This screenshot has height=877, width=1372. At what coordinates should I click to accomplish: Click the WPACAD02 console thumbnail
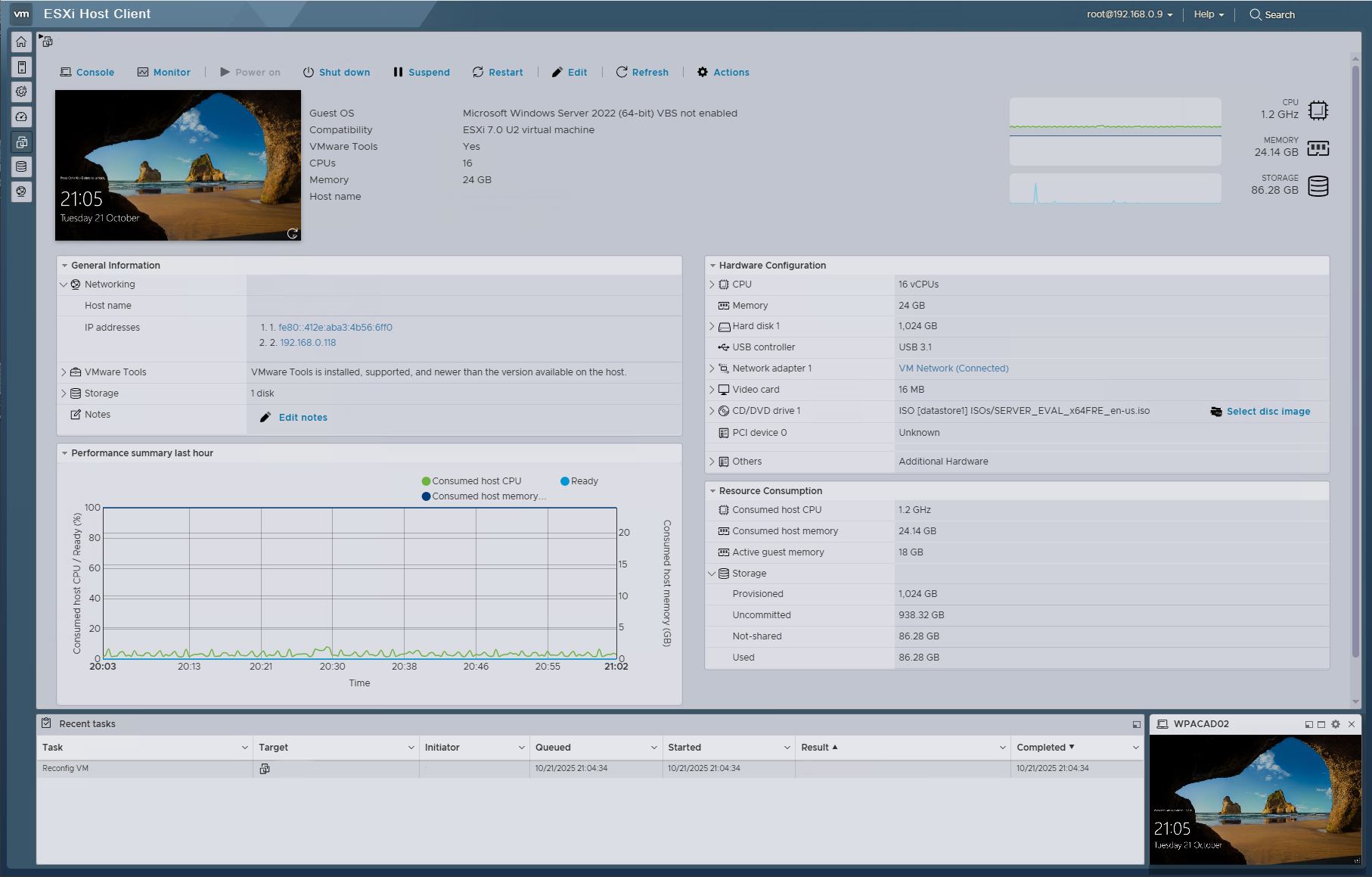tap(1255, 799)
